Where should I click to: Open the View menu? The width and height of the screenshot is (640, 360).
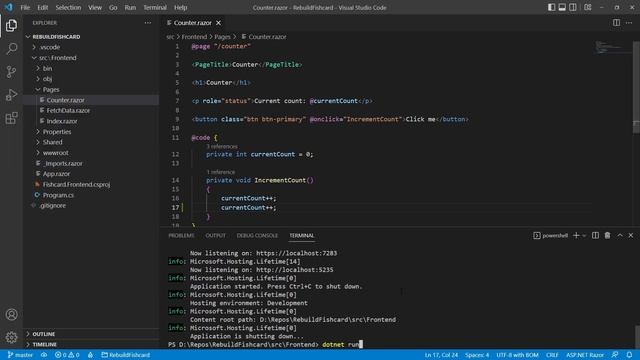(x=95, y=7)
